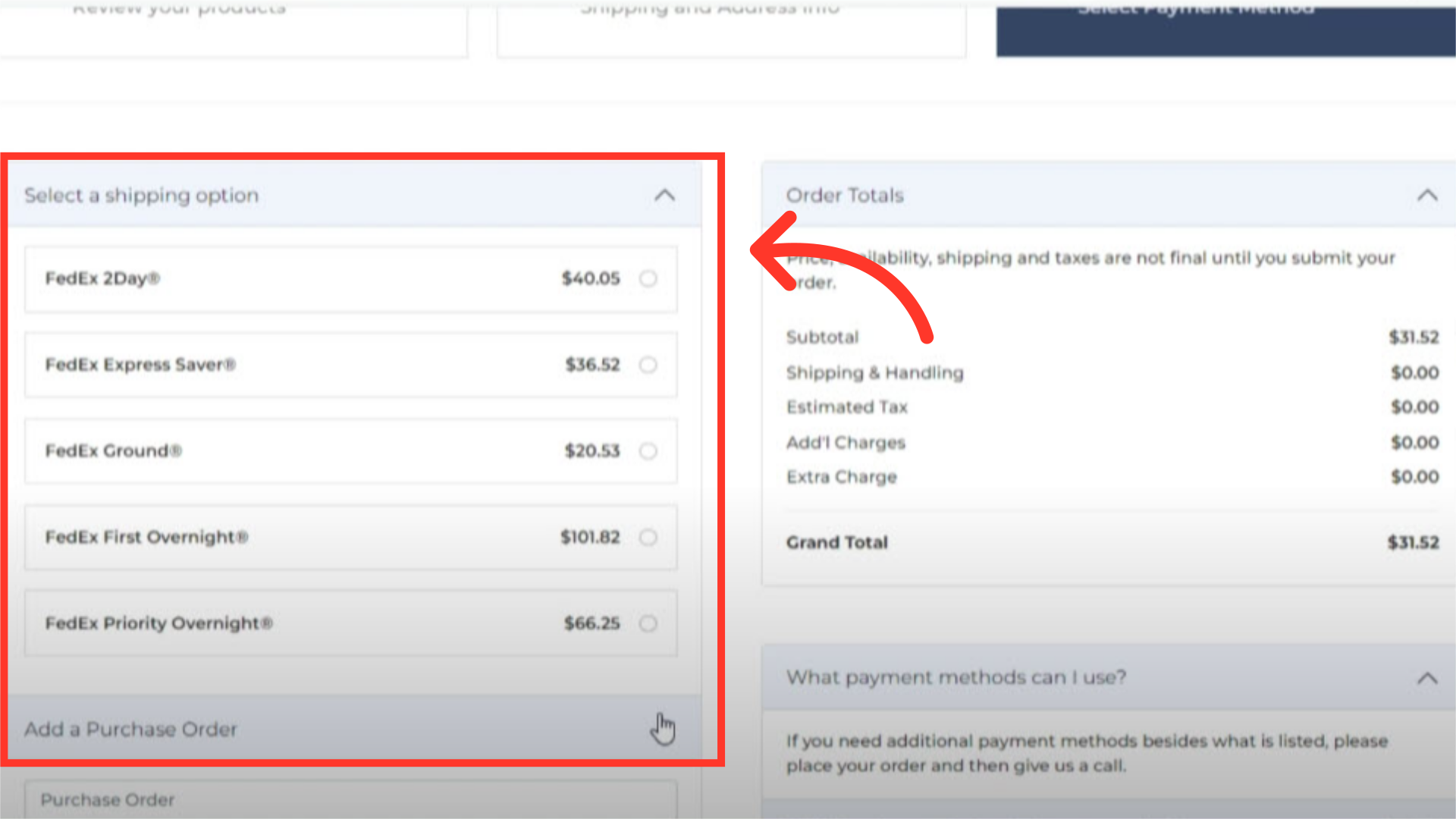Screen dimensions: 1456x819
Task: Click the Purchase Order input field
Action: 350,800
